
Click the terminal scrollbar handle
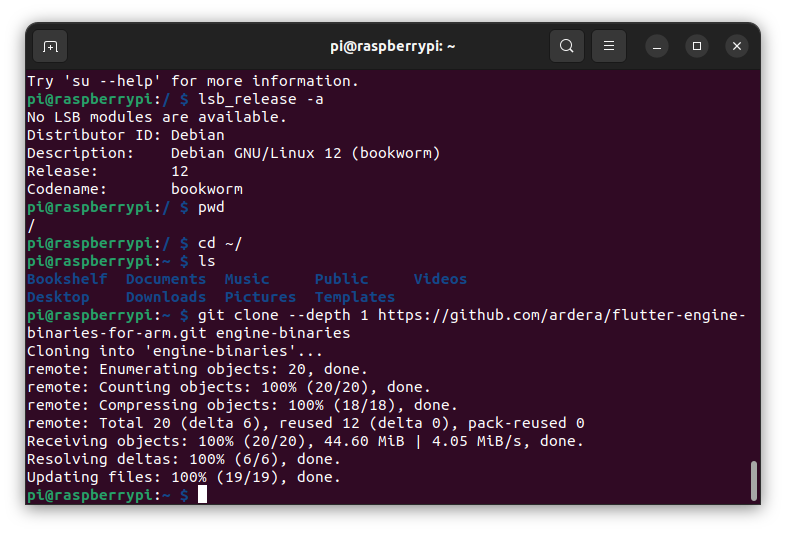point(753,480)
